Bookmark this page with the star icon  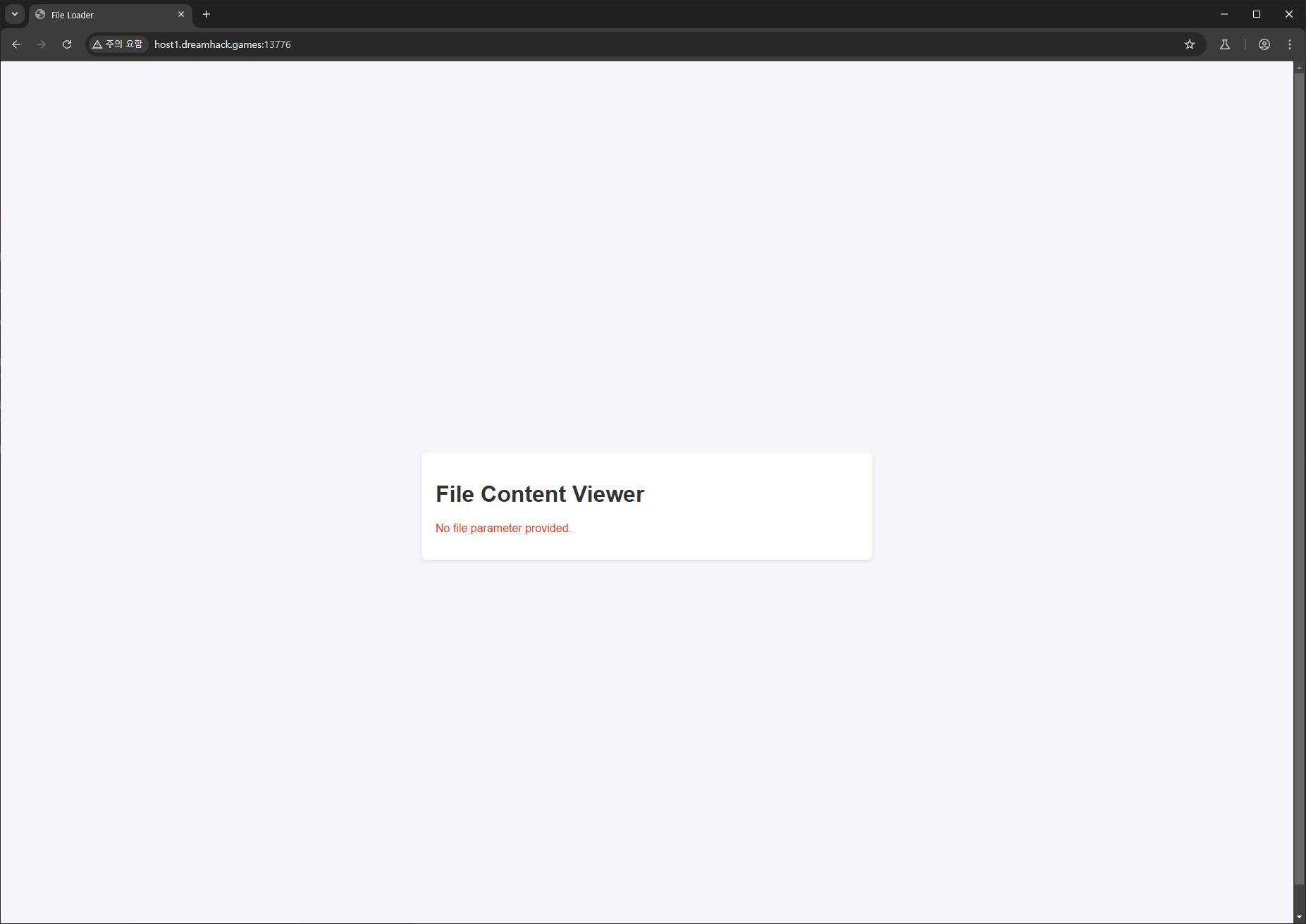click(1190, 44)
